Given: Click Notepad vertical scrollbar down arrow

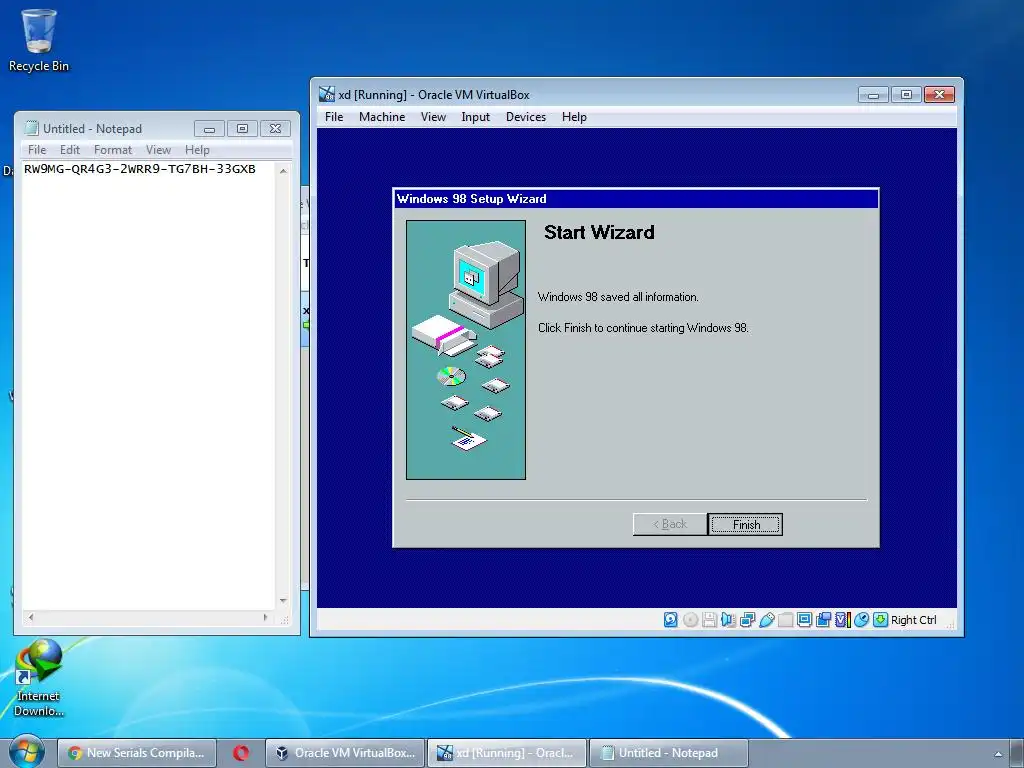Looking at the screenshot, I should (x=283, y=600).
